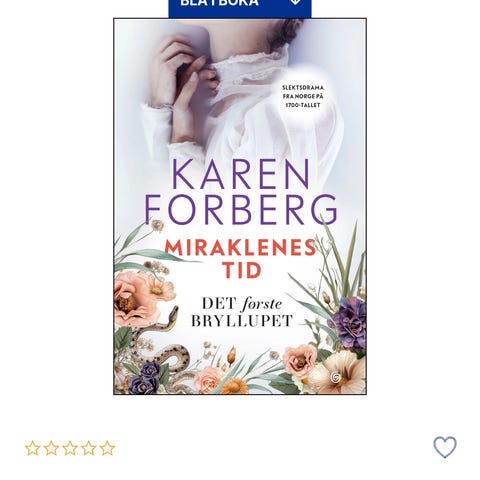
Task: Click the orange flower at the cover bottom
Action: [234, 386]
